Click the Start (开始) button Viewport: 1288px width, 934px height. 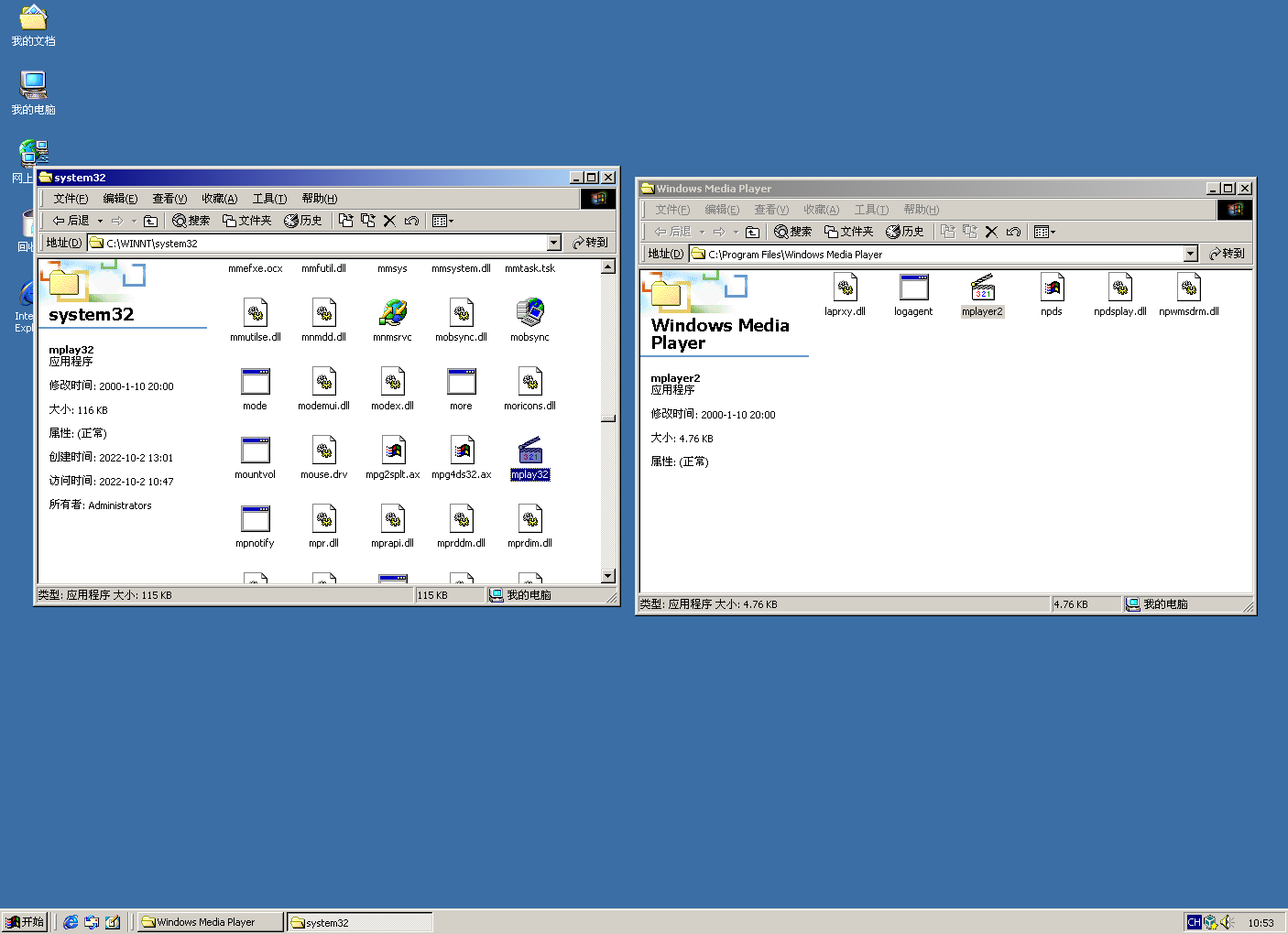pyautogui.click(x=25, y=921)
